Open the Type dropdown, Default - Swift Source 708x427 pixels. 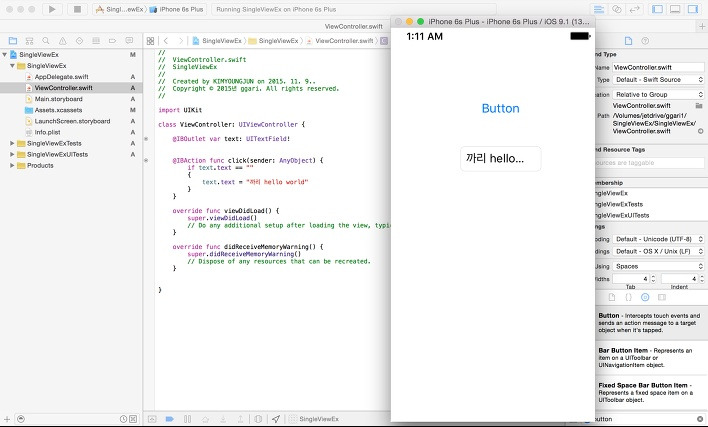pyautogui.click(x=658, y=79)
